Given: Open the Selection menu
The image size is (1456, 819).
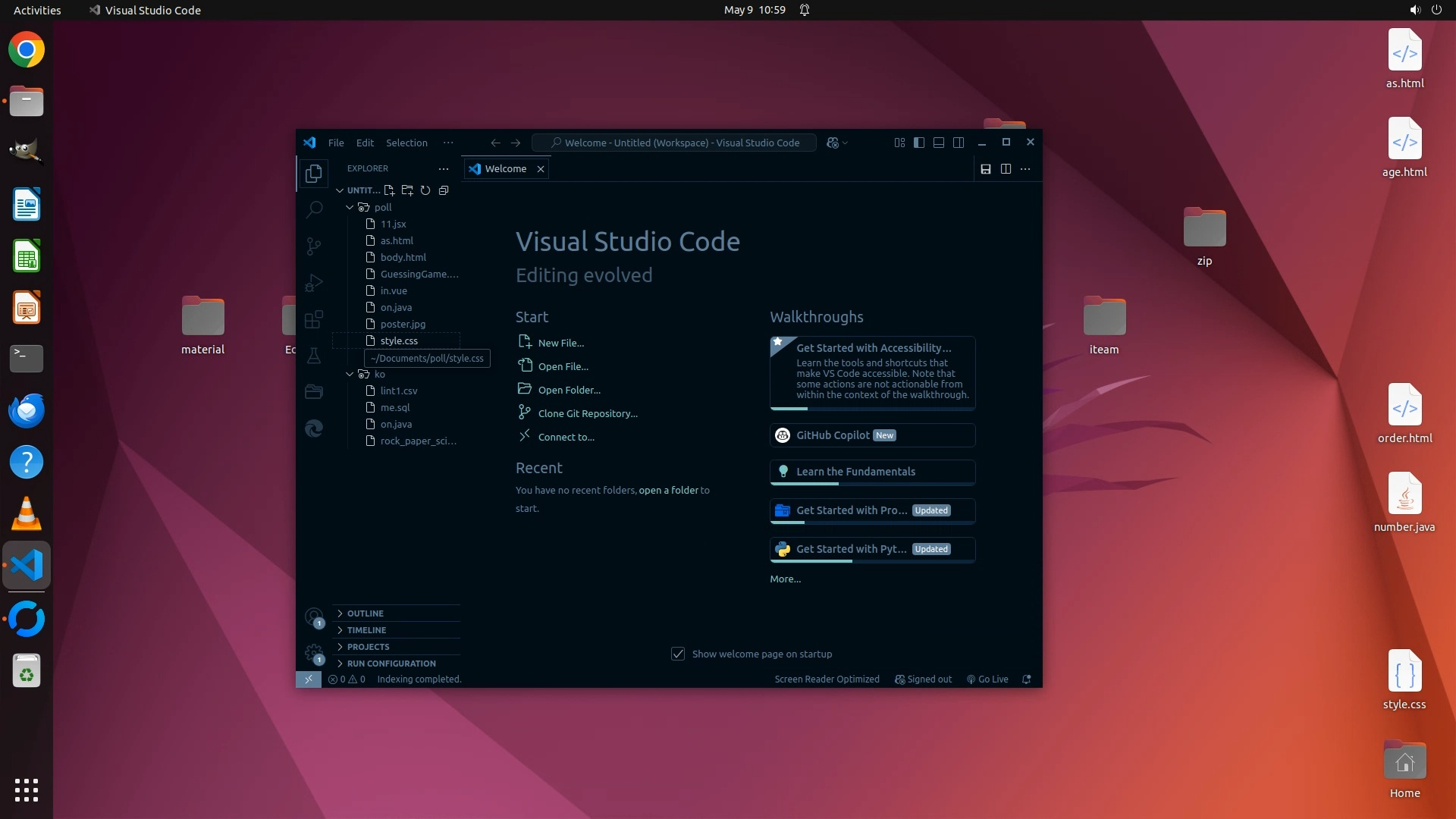Looking at the screenshot, I should pos(406,143).
